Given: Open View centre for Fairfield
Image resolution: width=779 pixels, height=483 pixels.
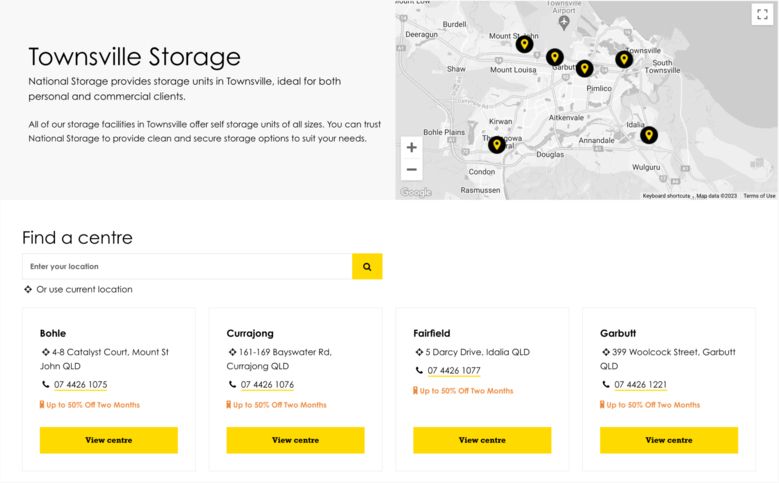Looking at the screenshot, I should tap(482, 440).
